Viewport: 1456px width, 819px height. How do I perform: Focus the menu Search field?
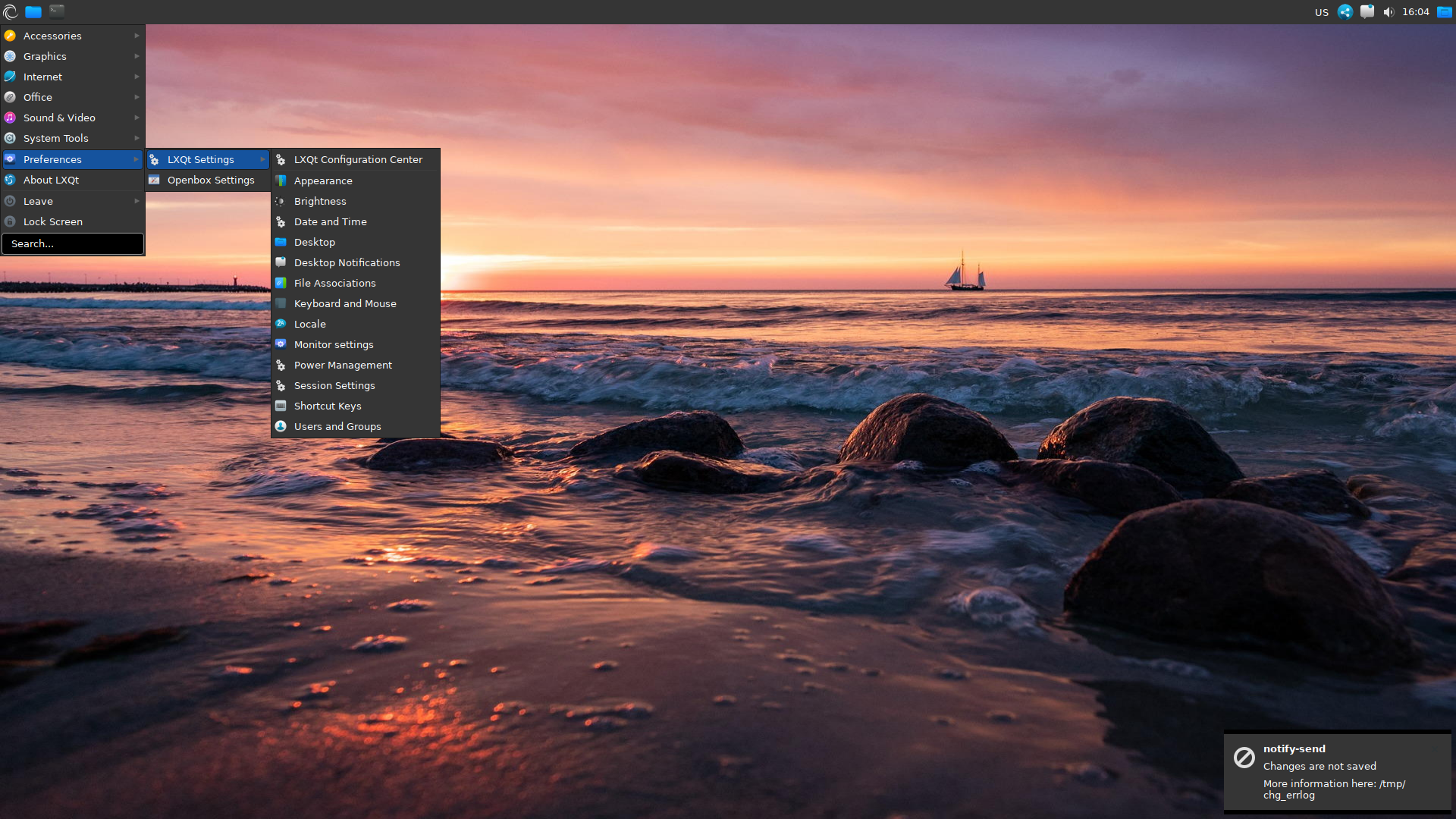pyautogui.click(x=73, y=243)
